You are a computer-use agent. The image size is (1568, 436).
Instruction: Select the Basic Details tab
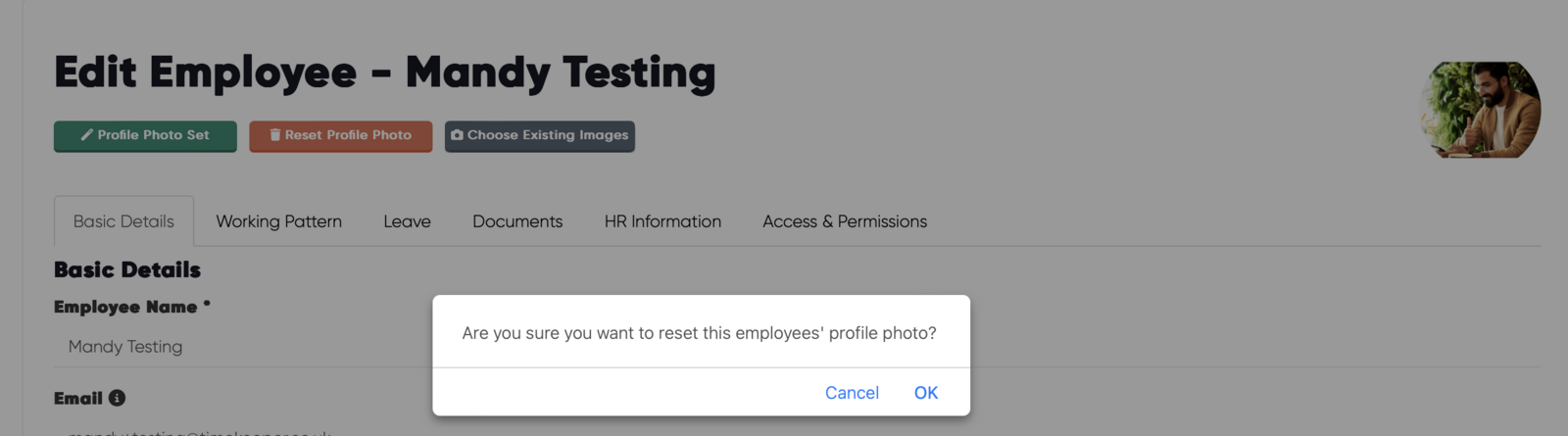(123, 221)
